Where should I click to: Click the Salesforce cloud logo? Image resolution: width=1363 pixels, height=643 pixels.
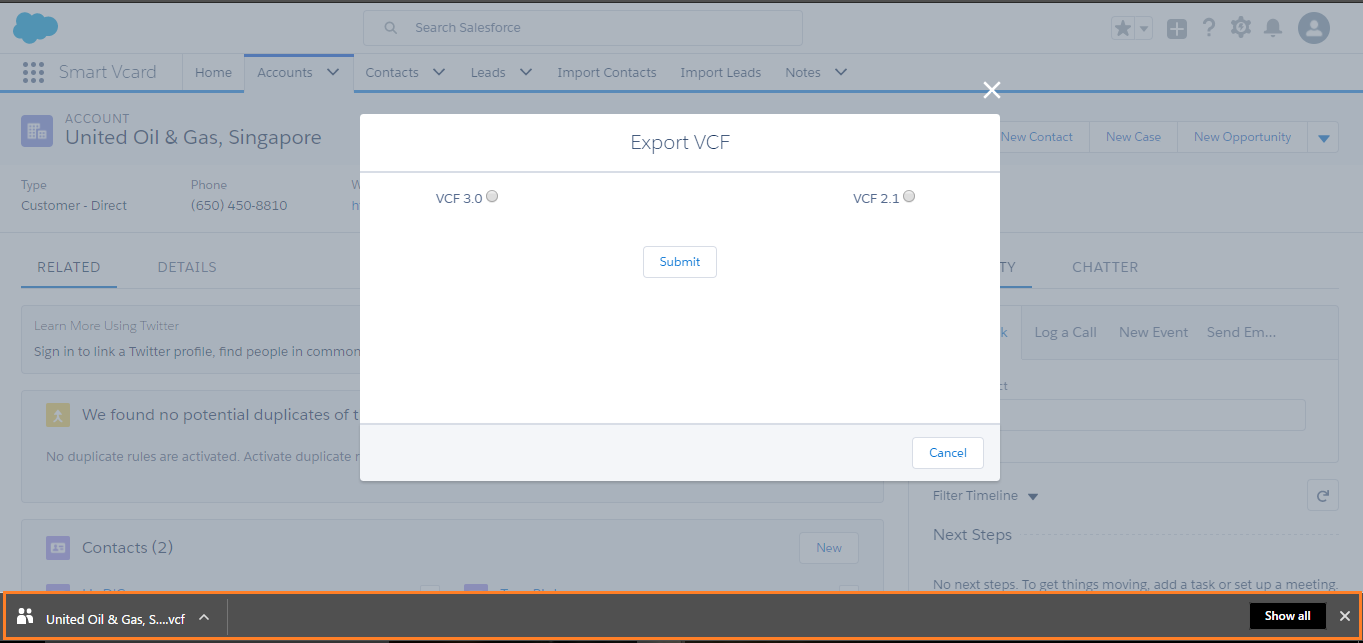[x=35, y=28]
